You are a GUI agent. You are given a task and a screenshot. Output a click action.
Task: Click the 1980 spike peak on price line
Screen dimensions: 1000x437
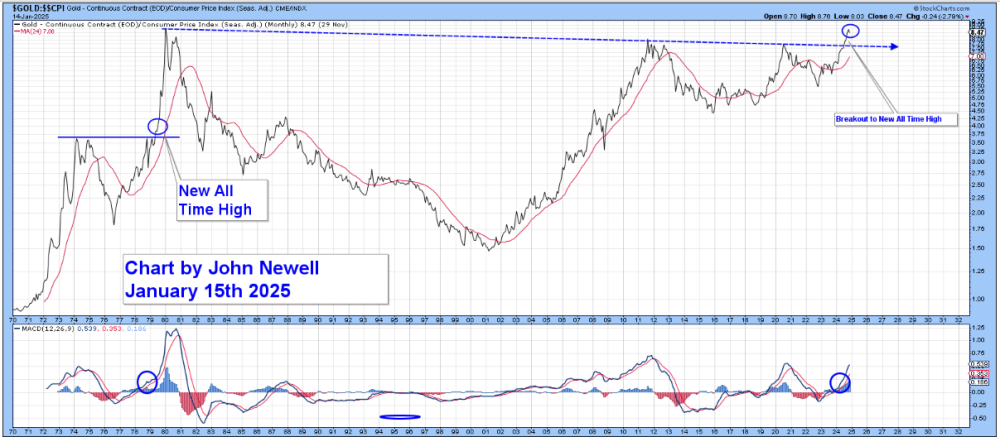(x=165, y=31)
